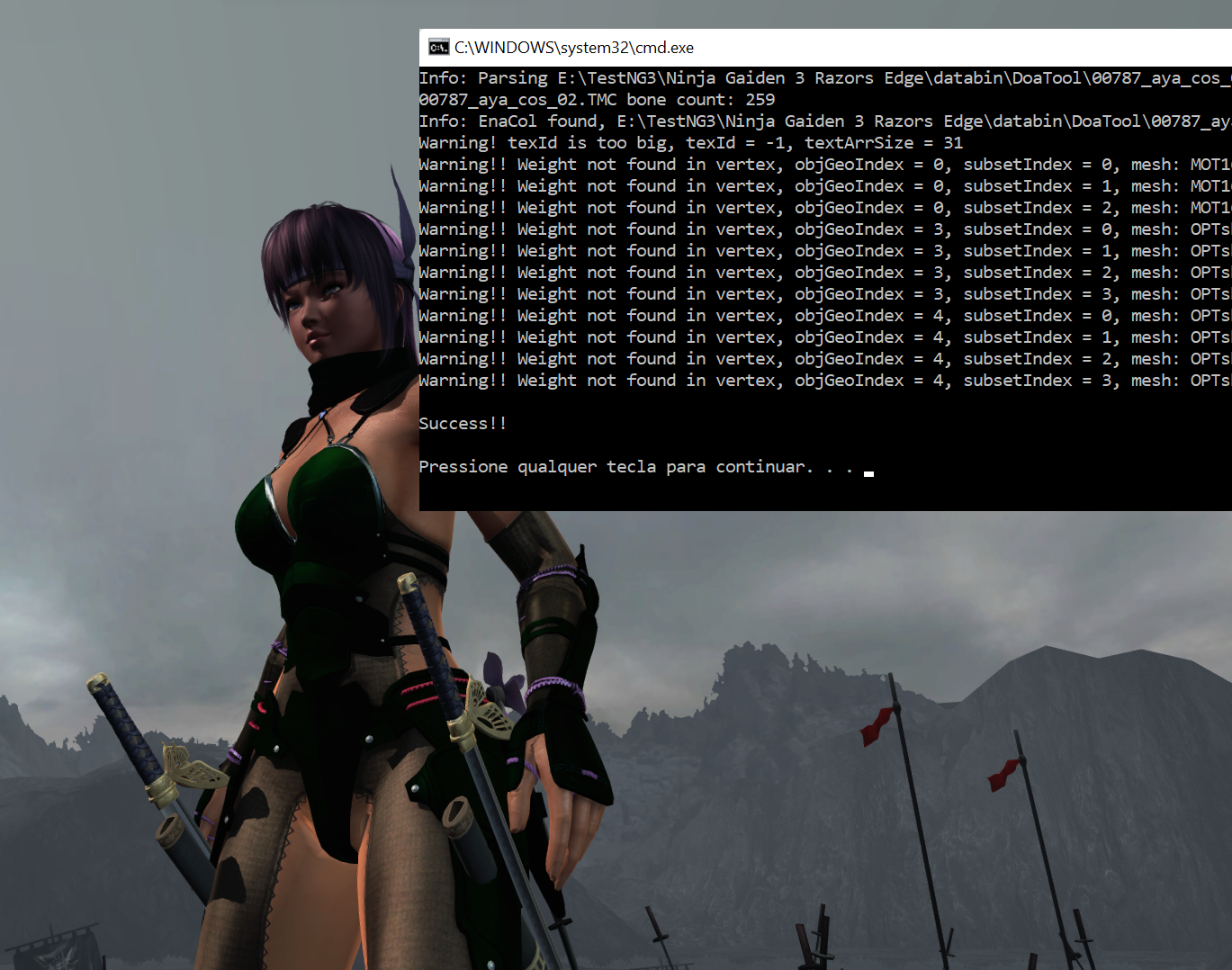The image size is (1232, 970).
Task: Click warning line objGeoIndex = 4, subsetIndex = 3
Action: (825, 381)
